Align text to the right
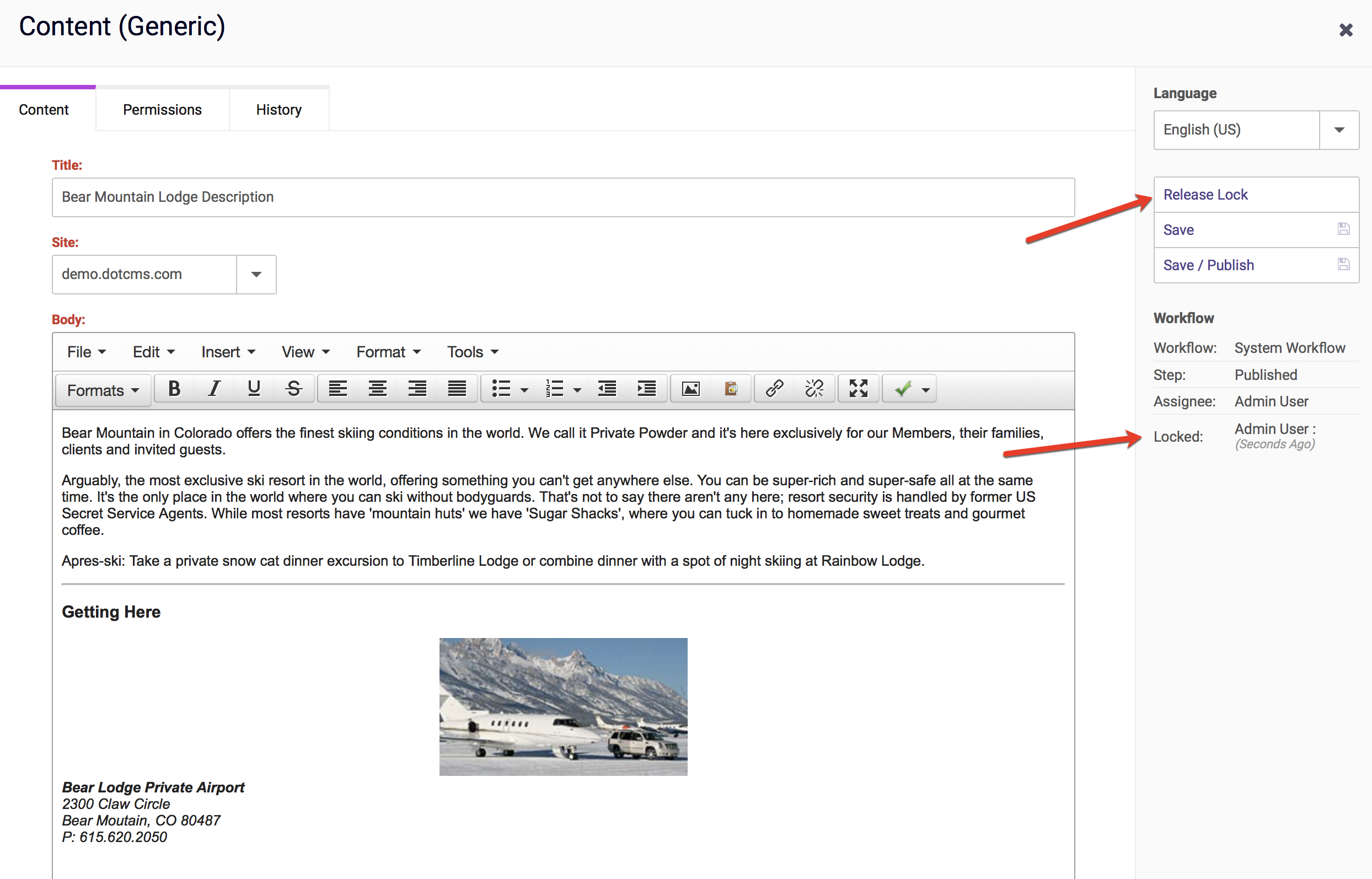Viewport: 1372px width, 879px height. pyautogui.click(x=417, y=389)
